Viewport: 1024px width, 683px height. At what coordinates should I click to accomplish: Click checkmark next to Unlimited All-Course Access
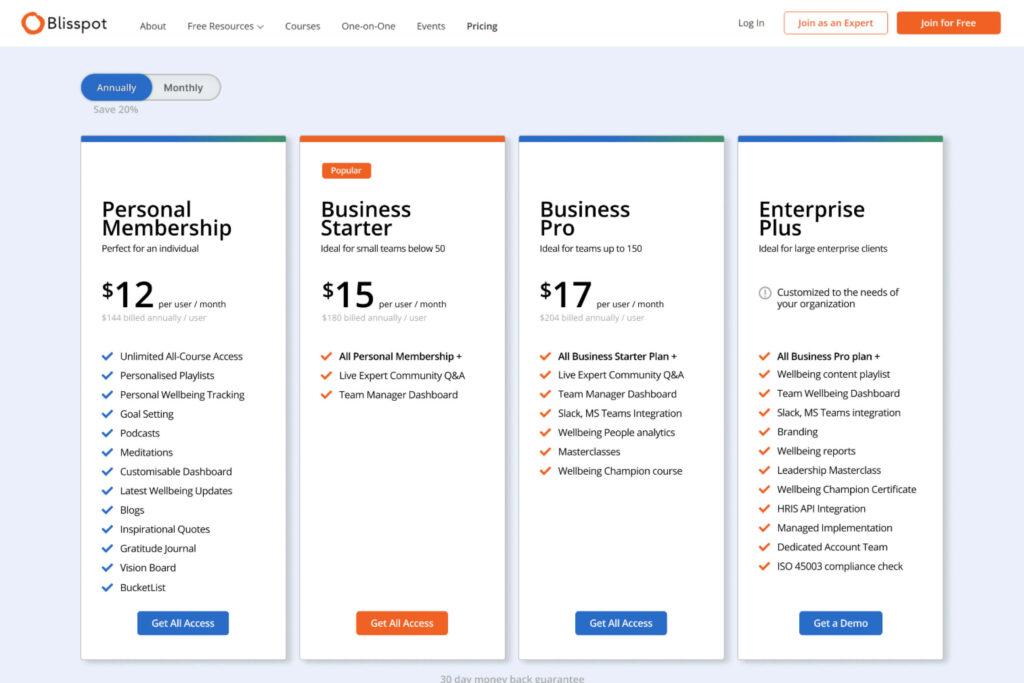107,356
